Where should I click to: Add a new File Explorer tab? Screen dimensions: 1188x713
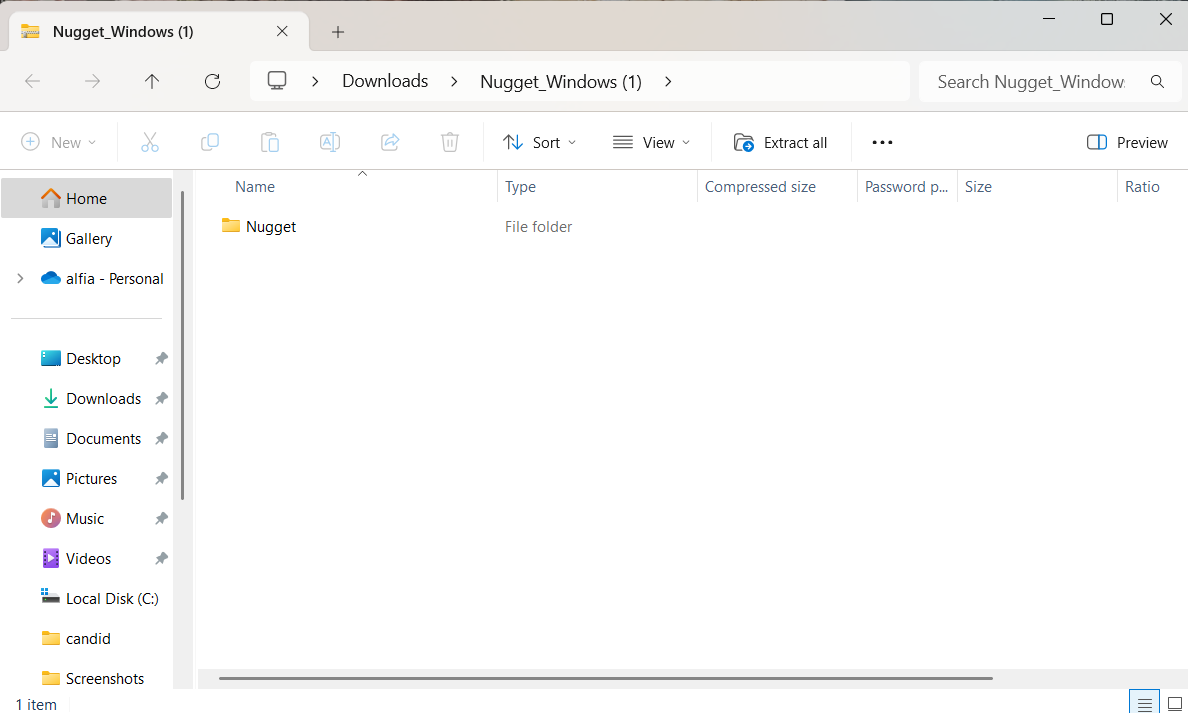pos(338,32)
